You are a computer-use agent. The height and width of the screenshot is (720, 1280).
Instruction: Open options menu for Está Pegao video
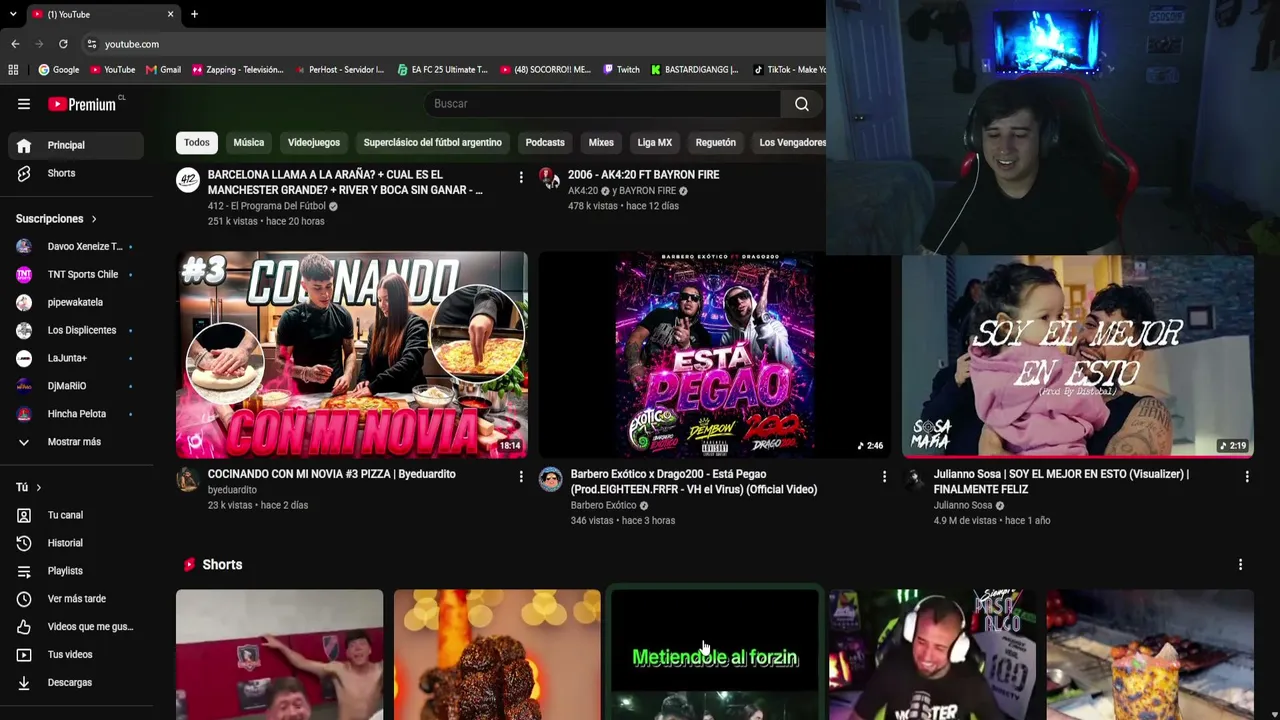click(x=884, y=477)
